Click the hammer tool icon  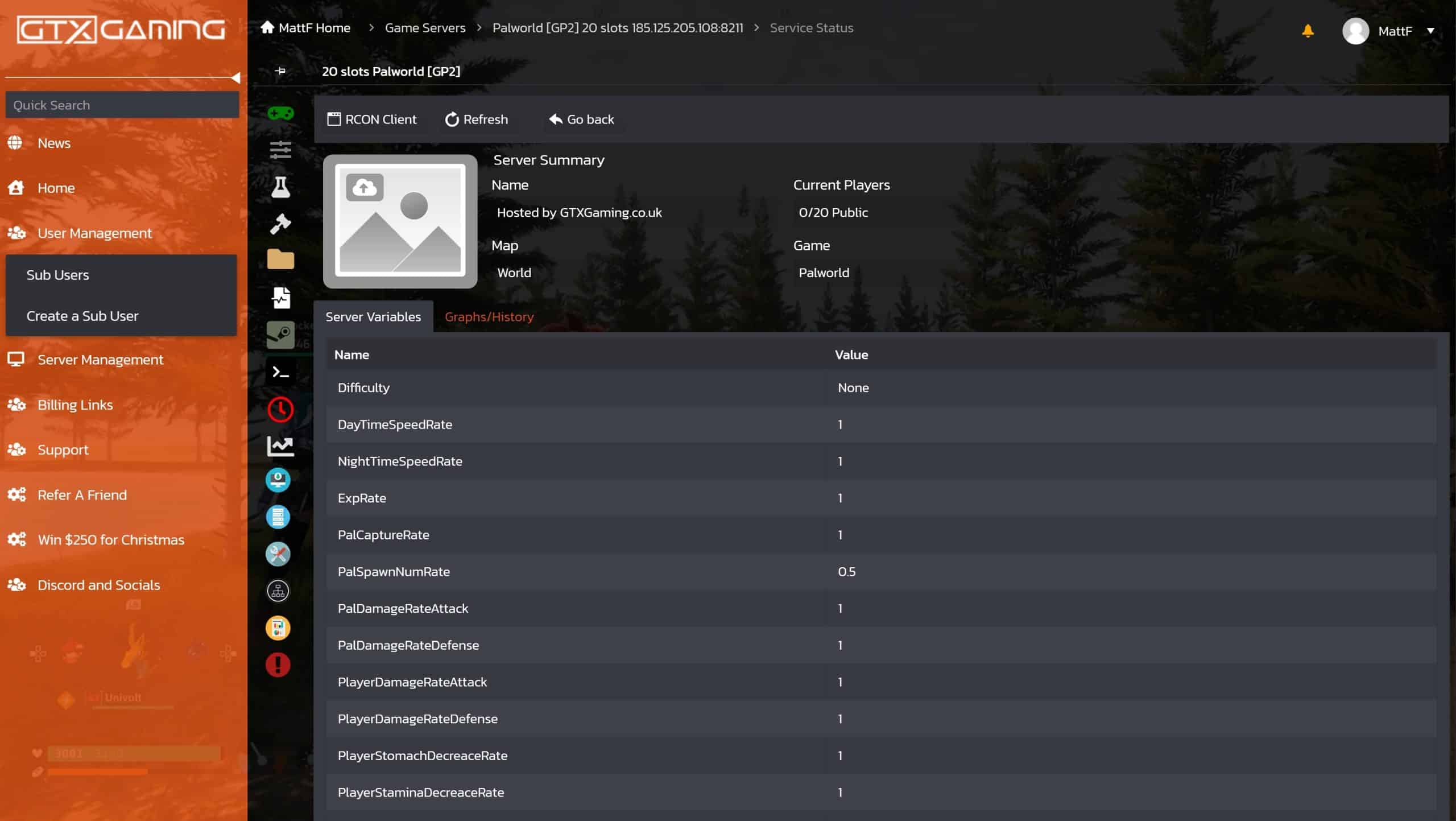[x=280, y=224]
